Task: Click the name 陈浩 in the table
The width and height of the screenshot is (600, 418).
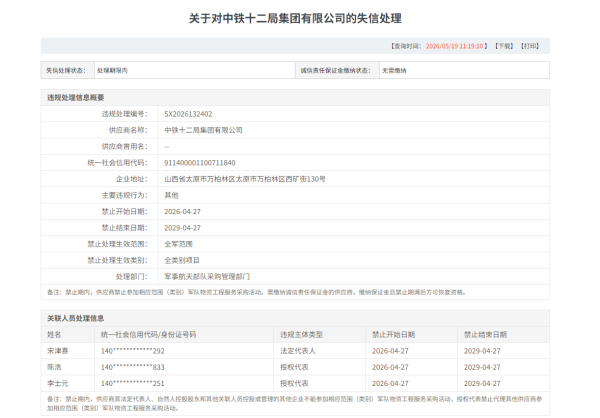Action: (54, 367)
